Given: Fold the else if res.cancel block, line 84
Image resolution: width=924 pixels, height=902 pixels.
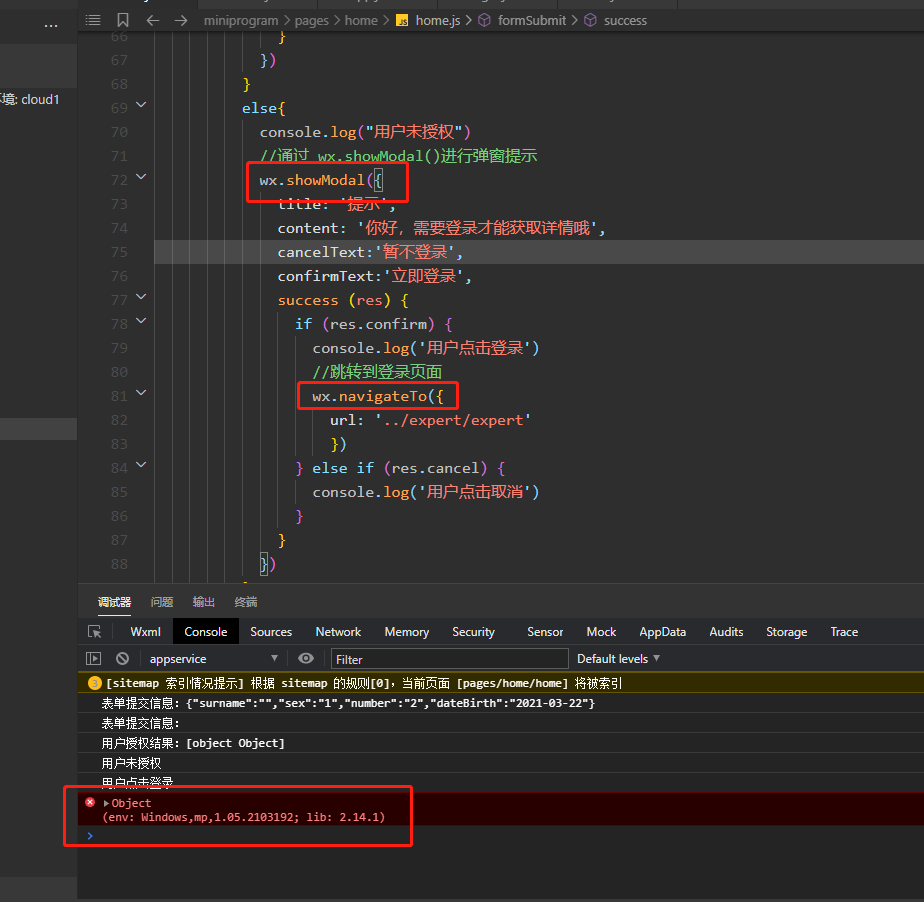Looking at the screenshot, I should [x=141, y=465].
